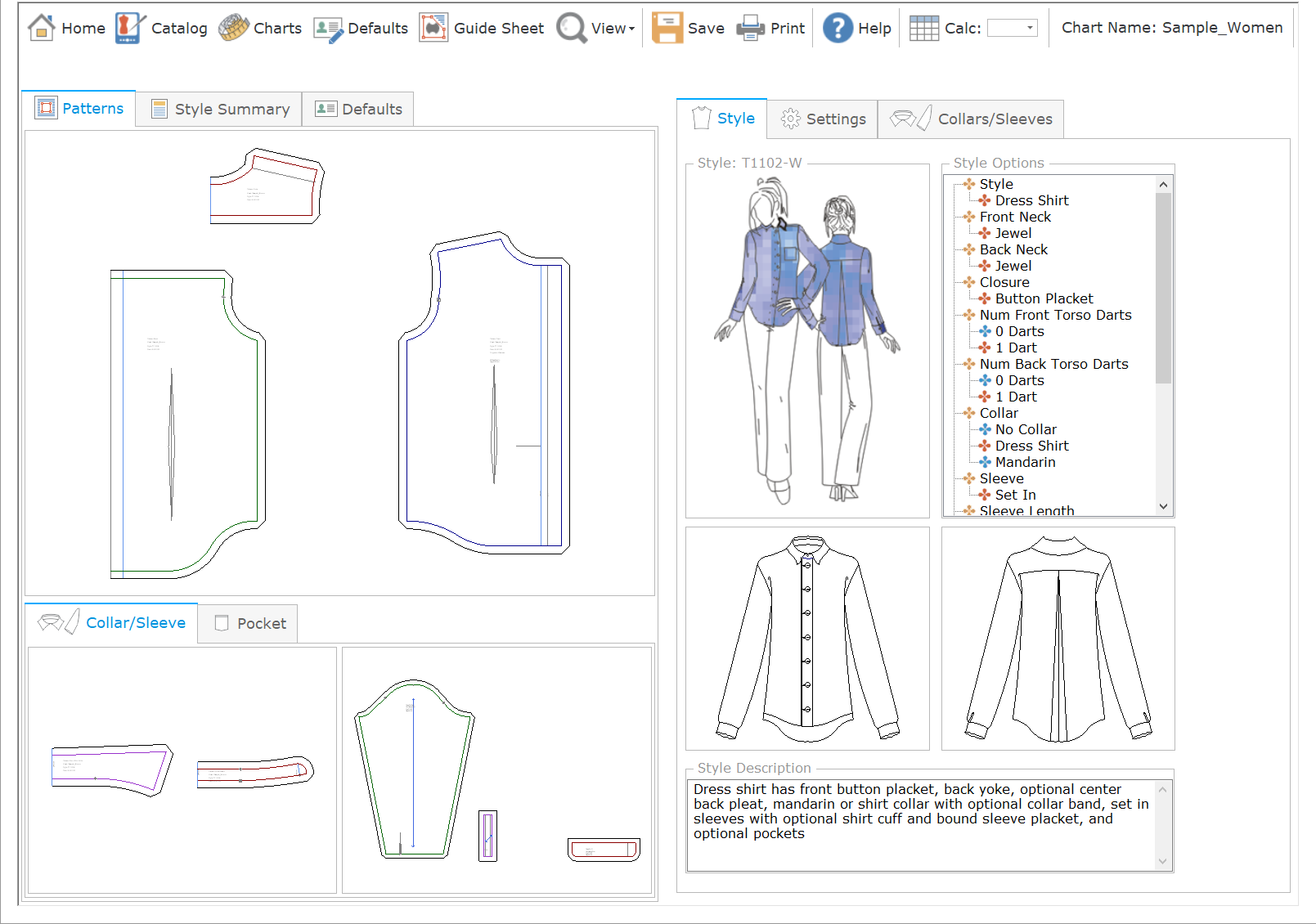Select the 0 Darts front torso option
Screen dimensions: 1316x924
[x=1019, y=331]
